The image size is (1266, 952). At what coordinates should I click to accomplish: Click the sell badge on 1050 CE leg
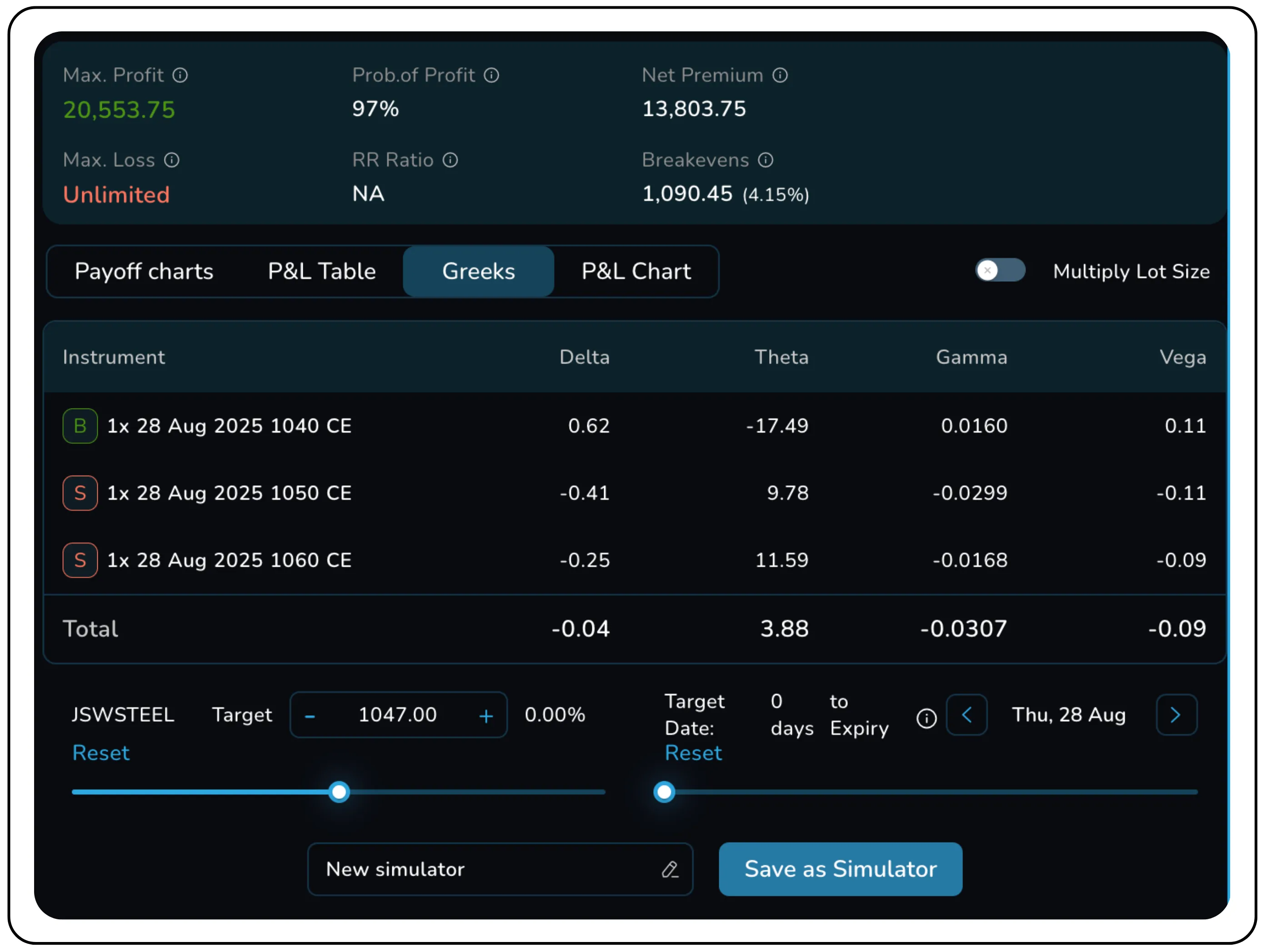click(80, 493)
